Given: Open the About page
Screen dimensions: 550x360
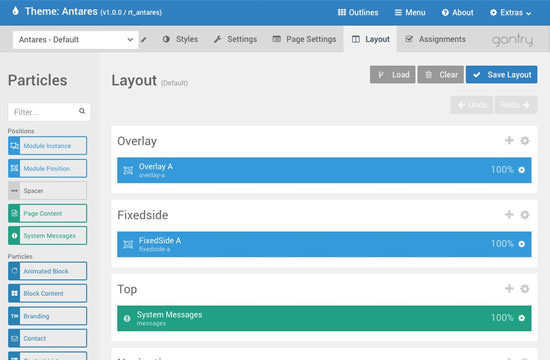Looking at the screenshot, I should 457,13.
